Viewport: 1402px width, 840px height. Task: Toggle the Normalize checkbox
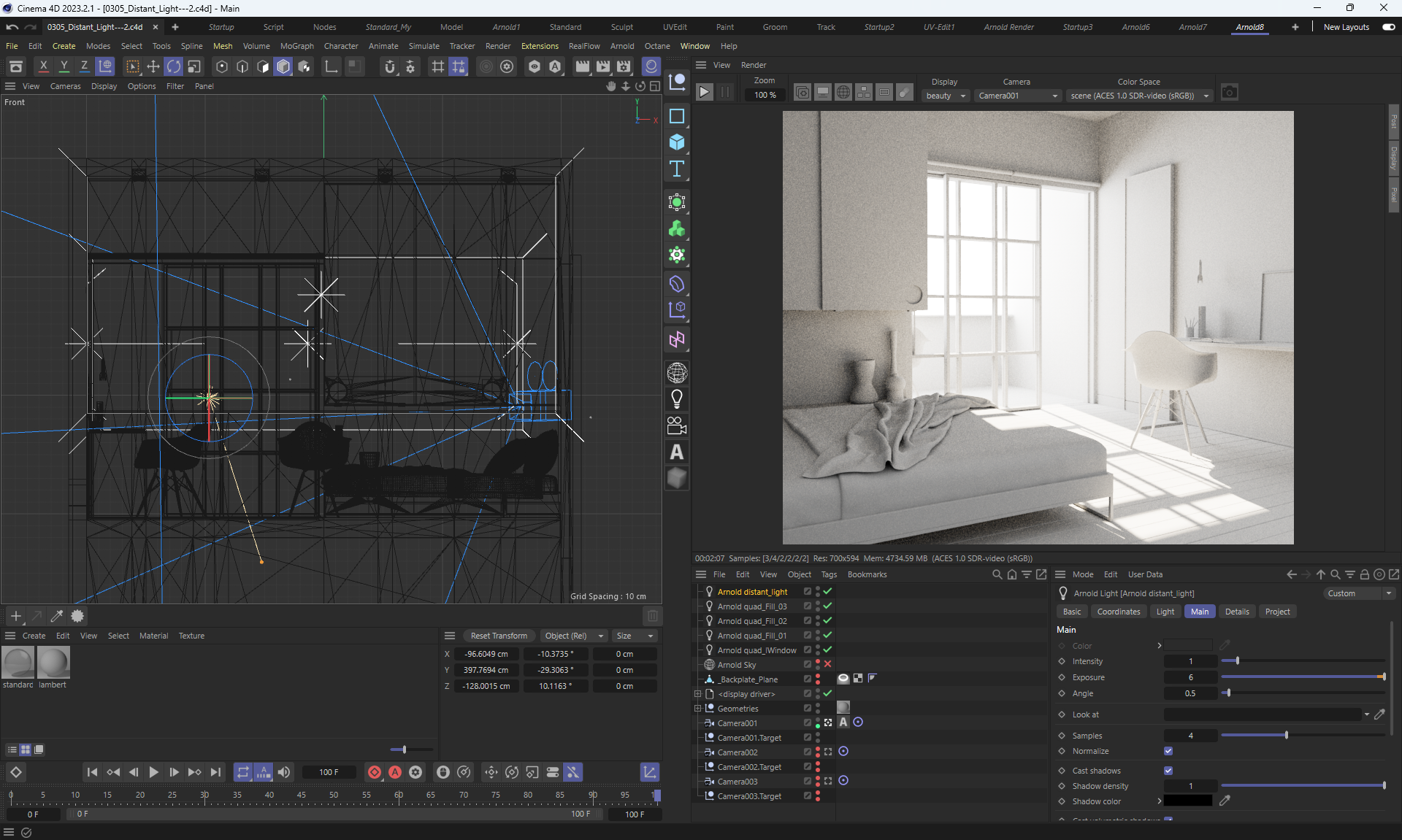(1168, 751)
